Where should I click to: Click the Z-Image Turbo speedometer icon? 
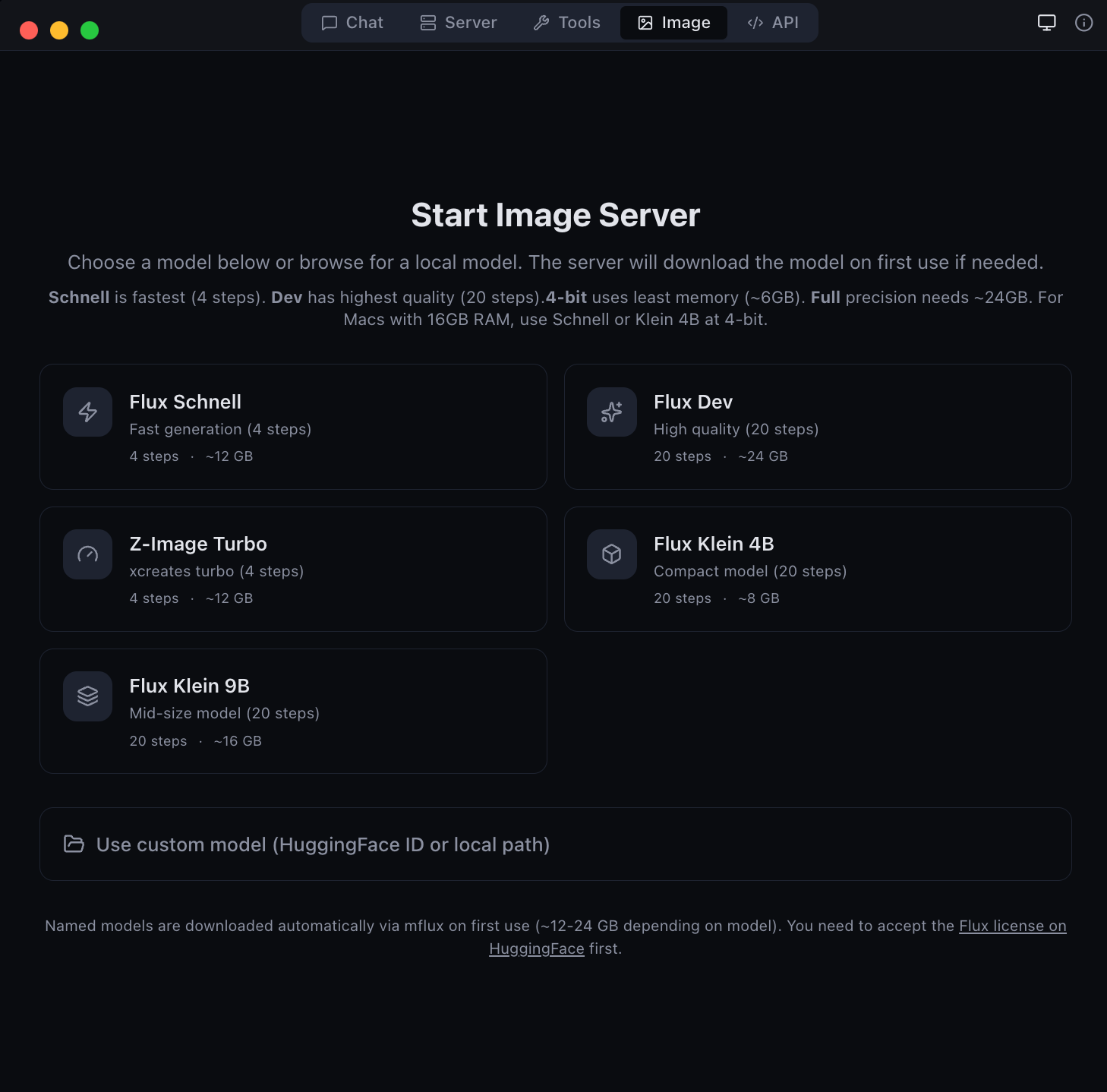click(87, 554)
